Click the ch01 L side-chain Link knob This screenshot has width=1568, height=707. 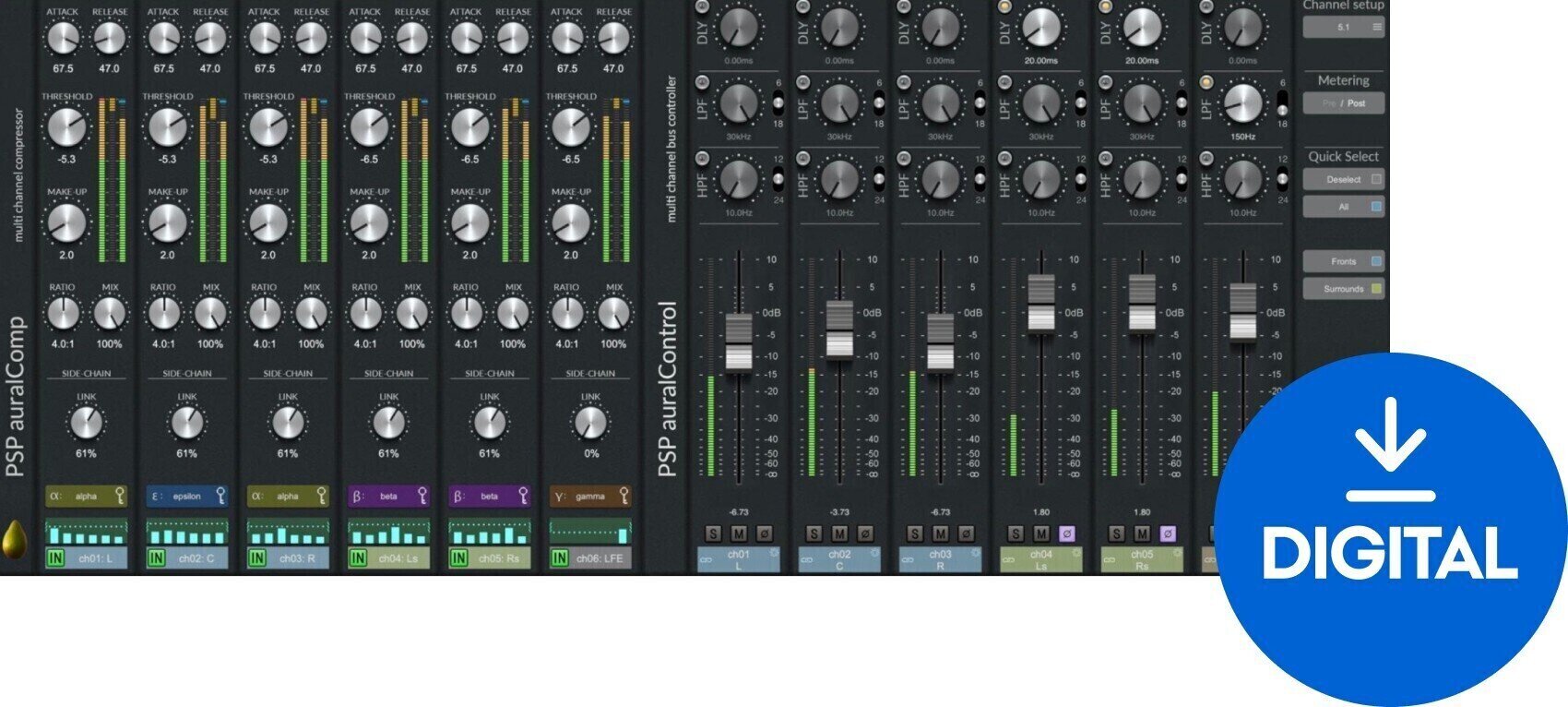click(86, 423)
